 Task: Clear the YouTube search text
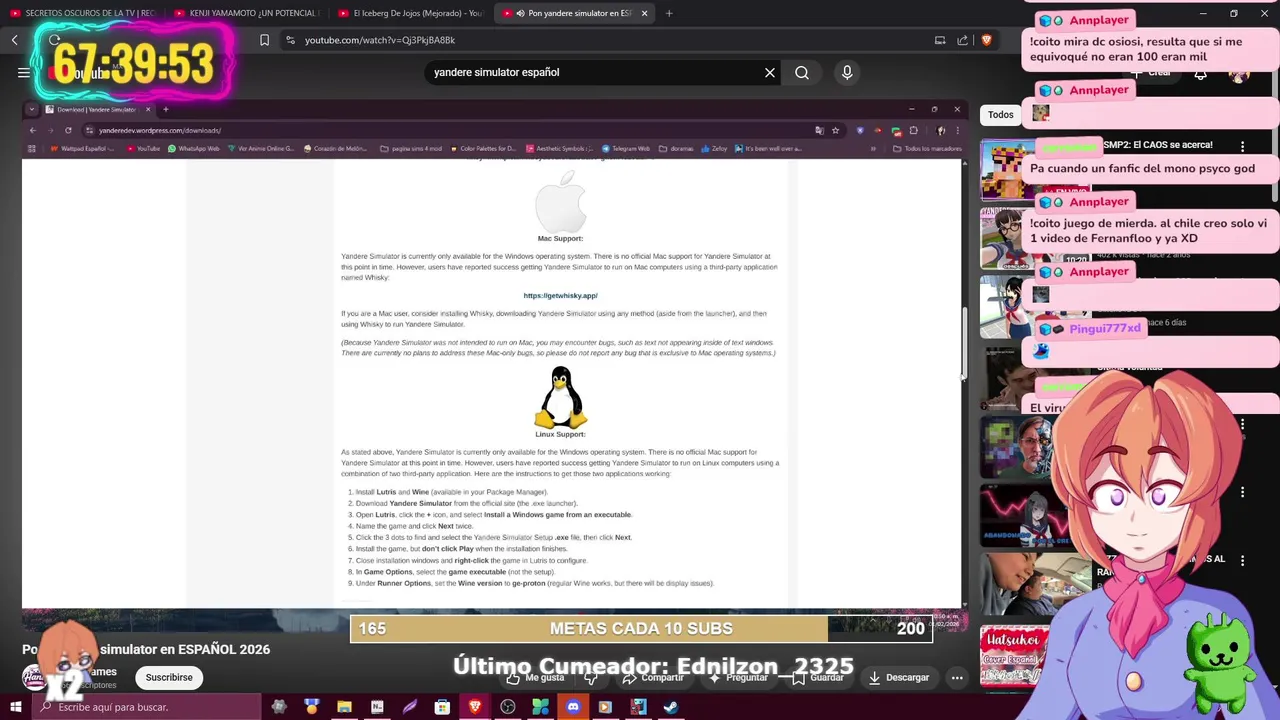770,72
